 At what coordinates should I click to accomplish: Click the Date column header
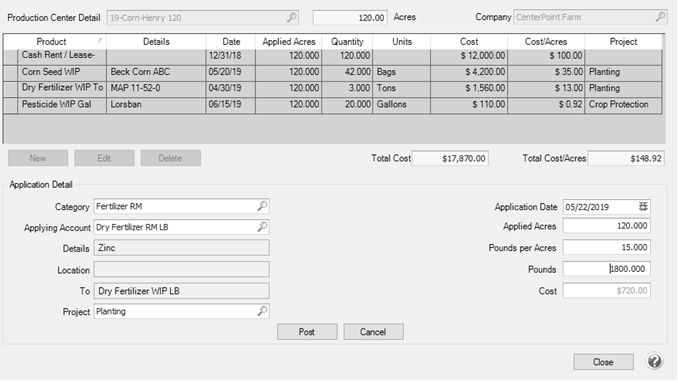(x=231, y=42)
